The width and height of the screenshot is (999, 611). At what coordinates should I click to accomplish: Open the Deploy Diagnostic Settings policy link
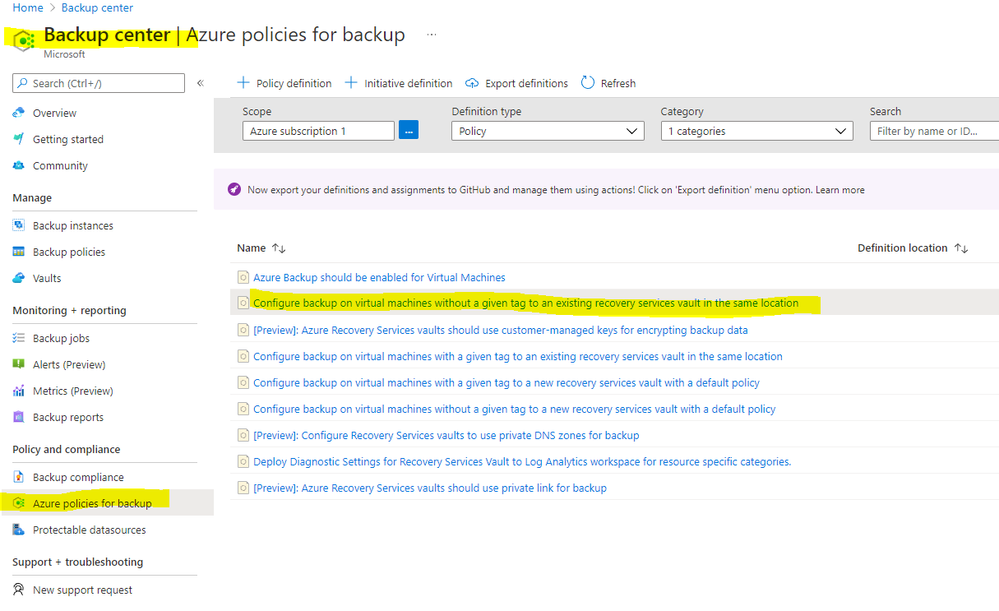[522, 461]
